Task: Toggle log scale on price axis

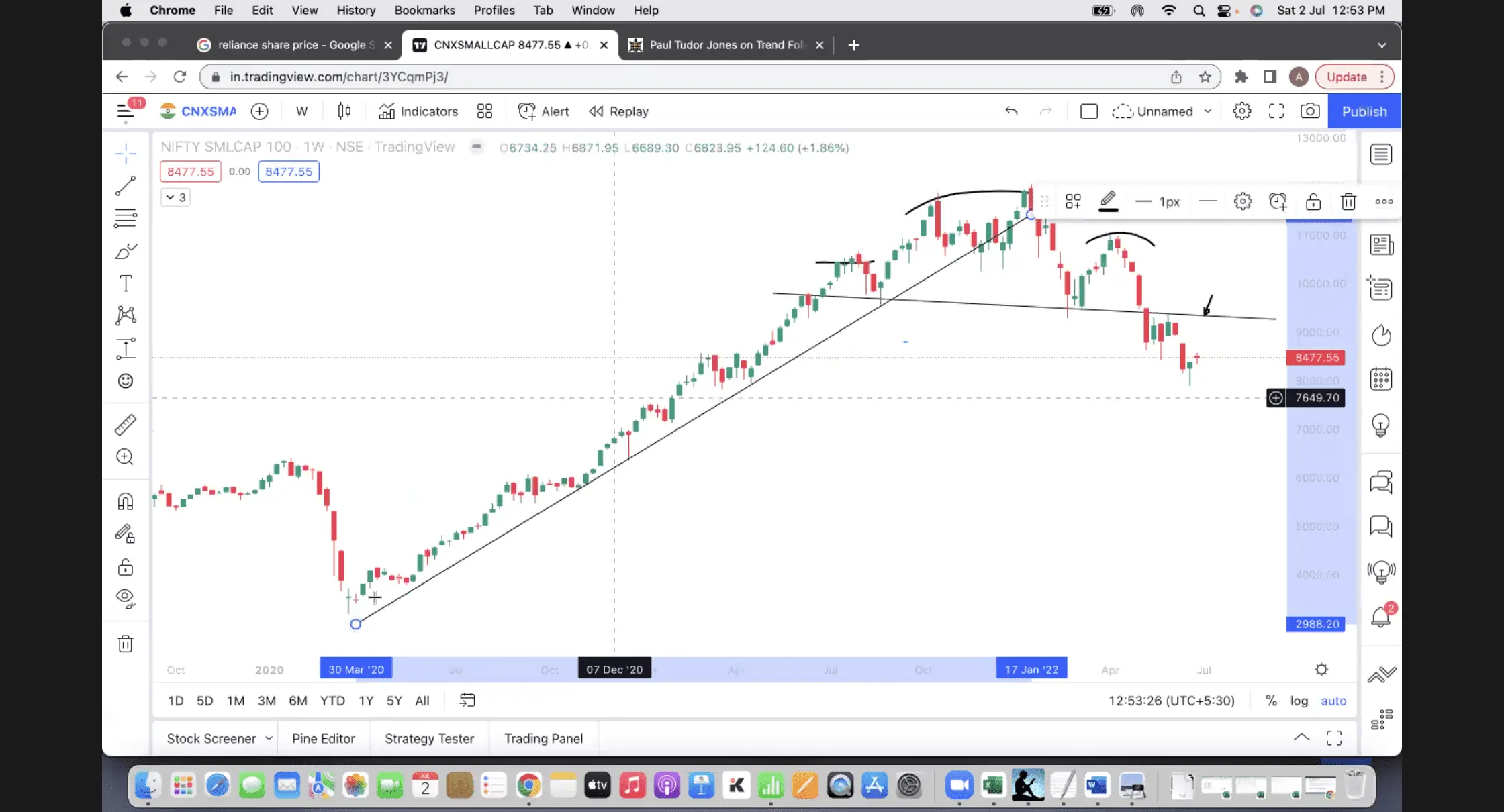Action: click(x=1299, y=701)
